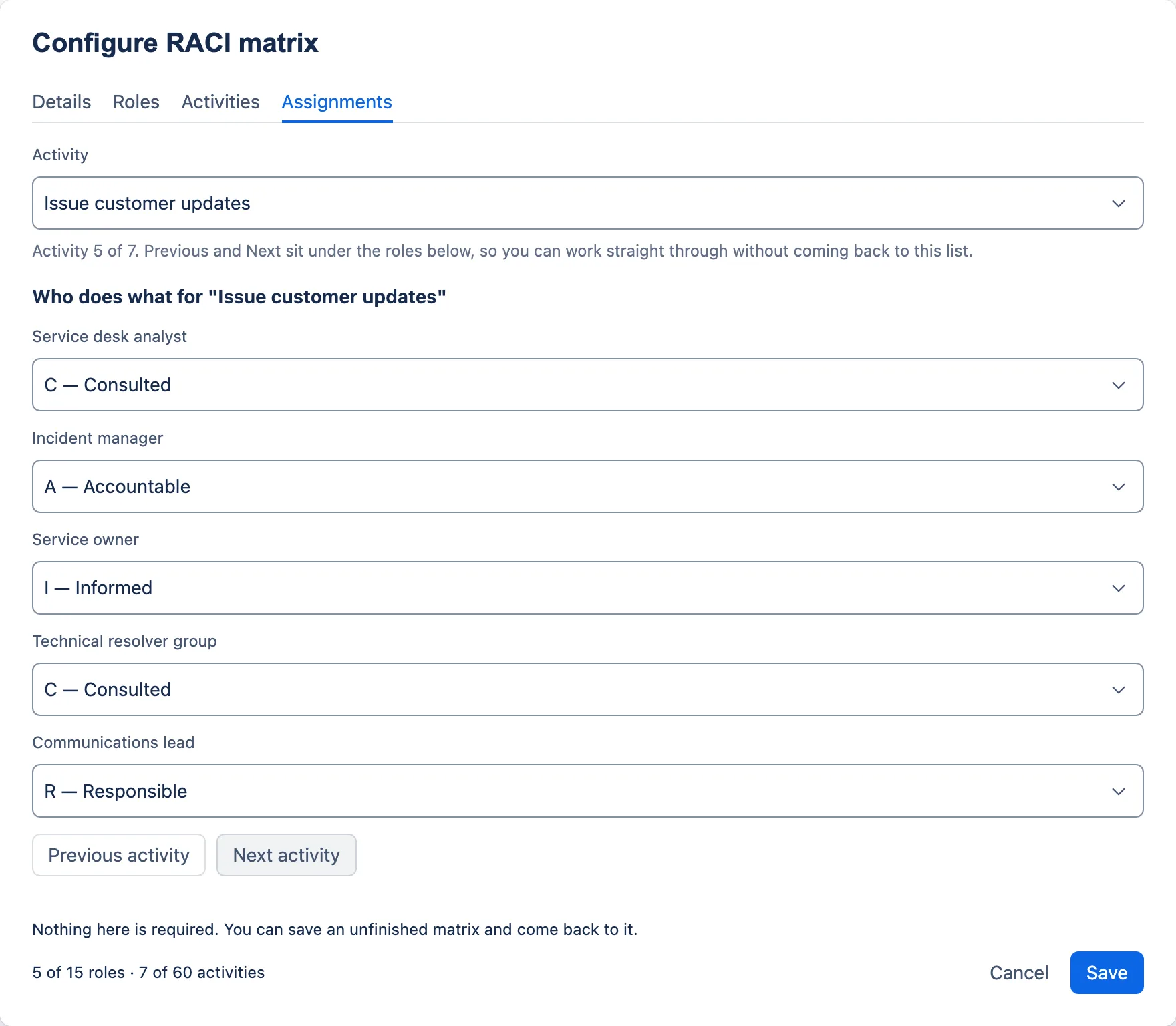Click the 'Who does what for' heading
1176x1026 pixels.
click(x=239, y=297)
